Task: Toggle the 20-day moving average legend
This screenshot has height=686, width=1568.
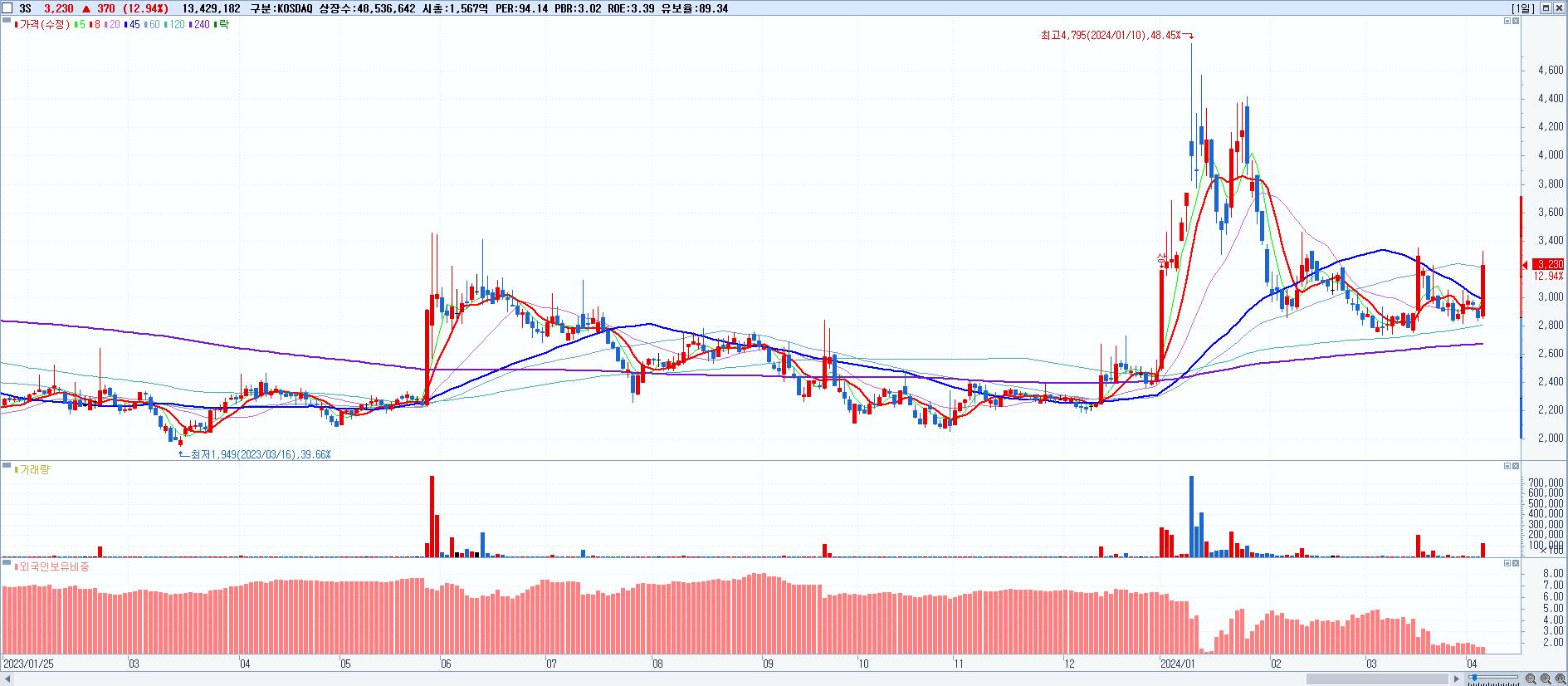Action: 112,24
